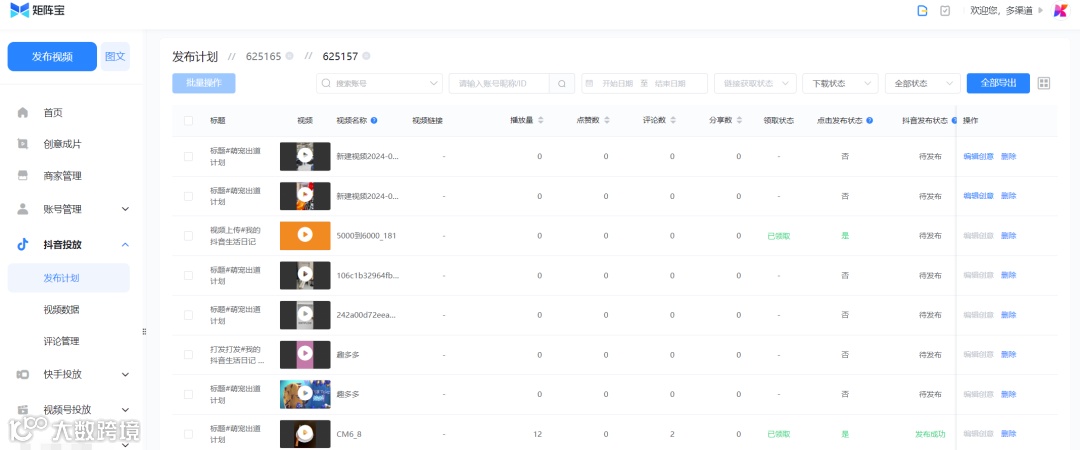Click the 开始日期 date field

(x=616, y=83)
